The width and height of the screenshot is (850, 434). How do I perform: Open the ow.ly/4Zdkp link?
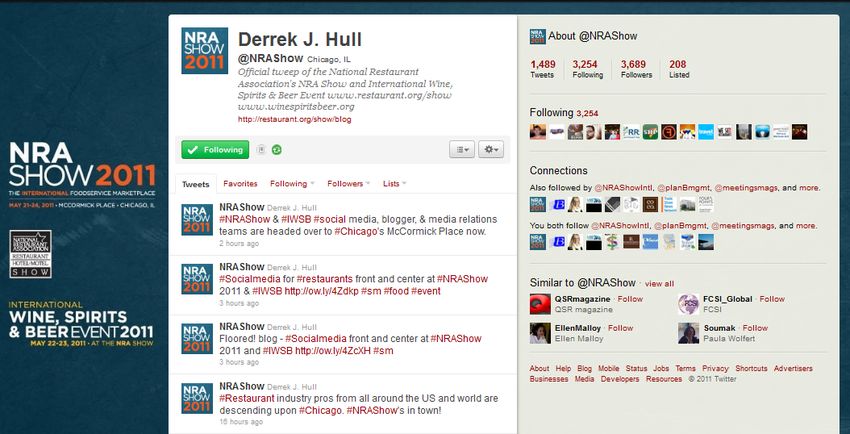[320, 291]
